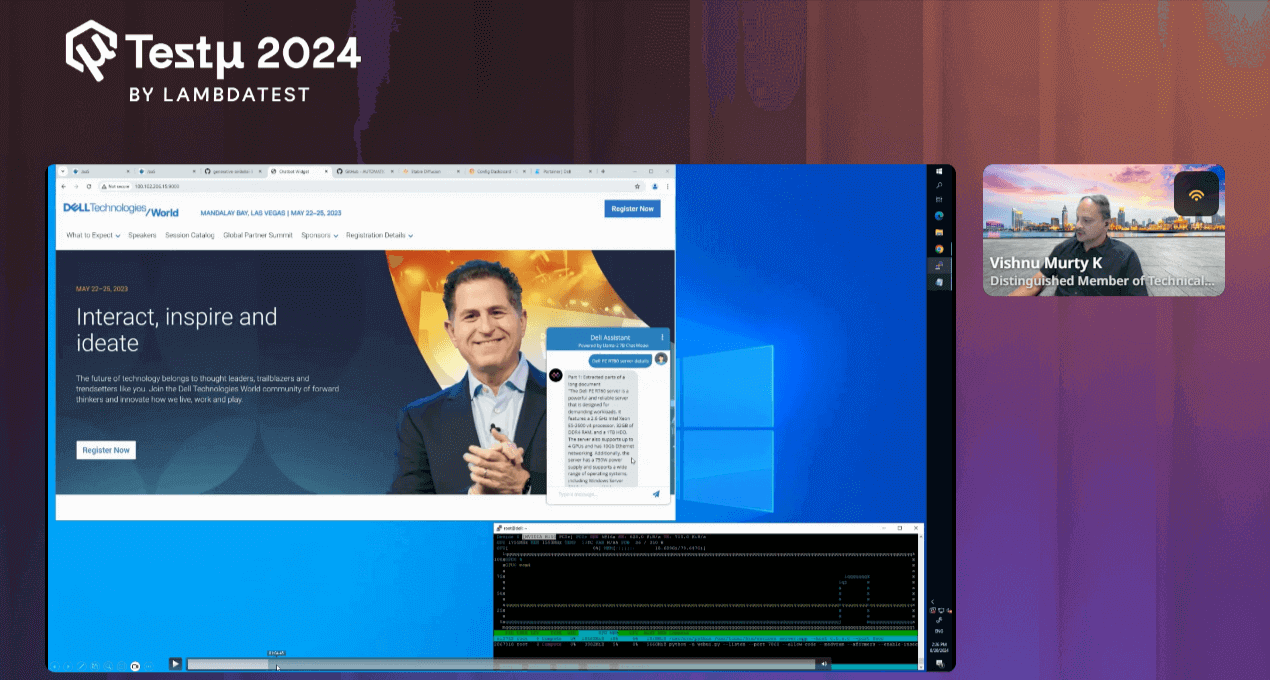1270x680 pixels.
Task: Click the browser back arrow
Action: (x=64, y=186)
